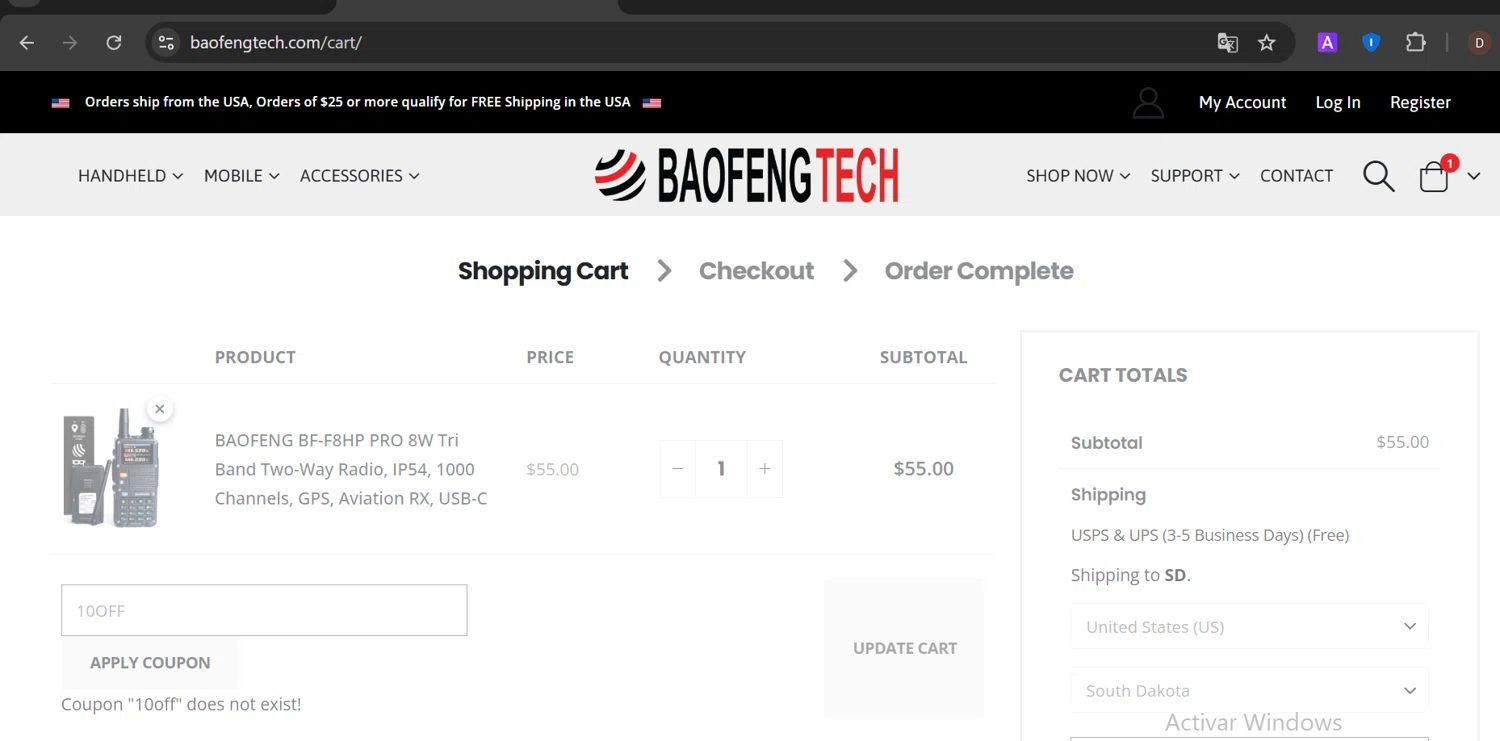Image resolution: width=1500 pixels, height=741 pixels.
Task: Open the Bitwarden shield extension icon
Action: pos(1371,42)
